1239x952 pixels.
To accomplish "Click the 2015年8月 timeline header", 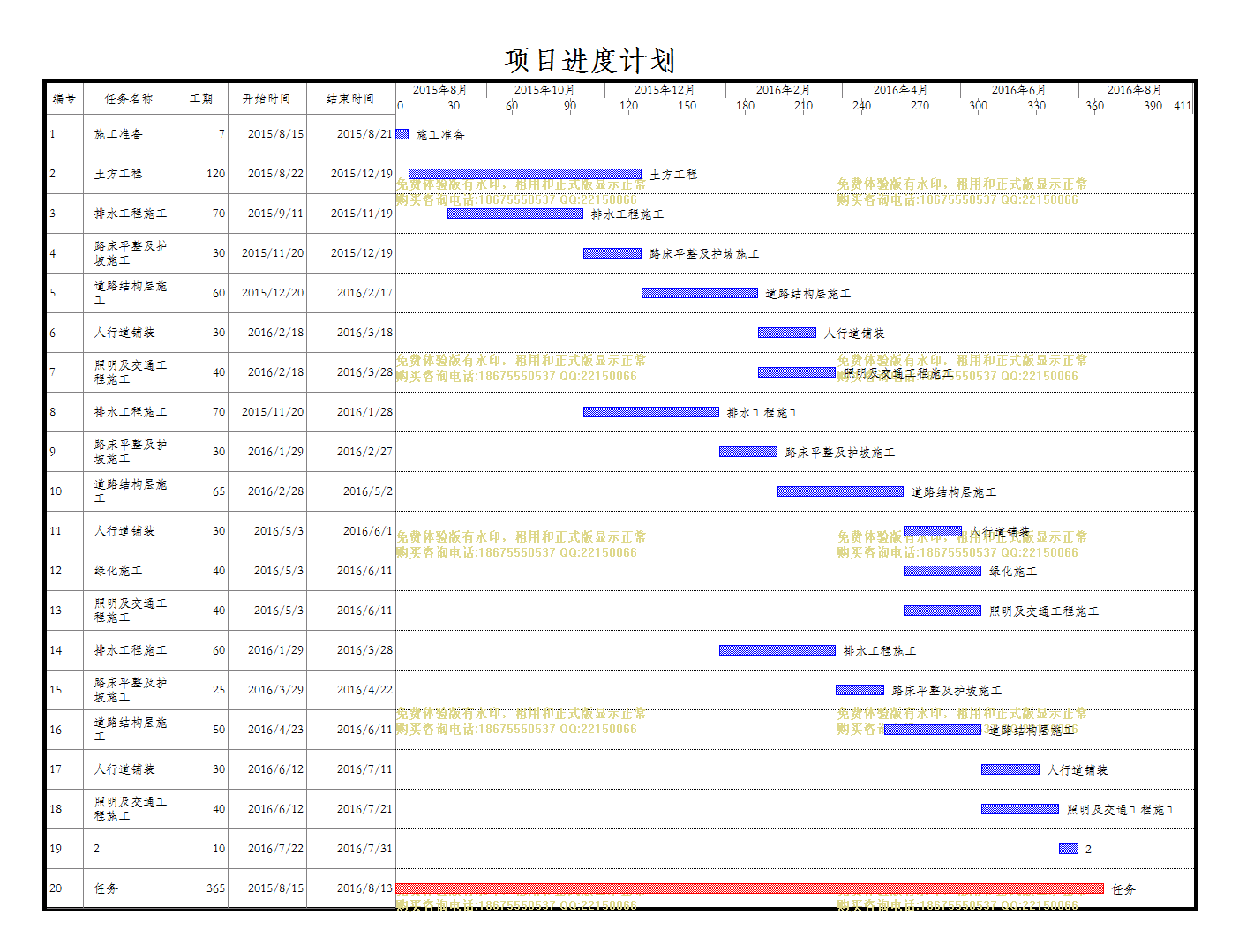I will click(x=439, y=90).
